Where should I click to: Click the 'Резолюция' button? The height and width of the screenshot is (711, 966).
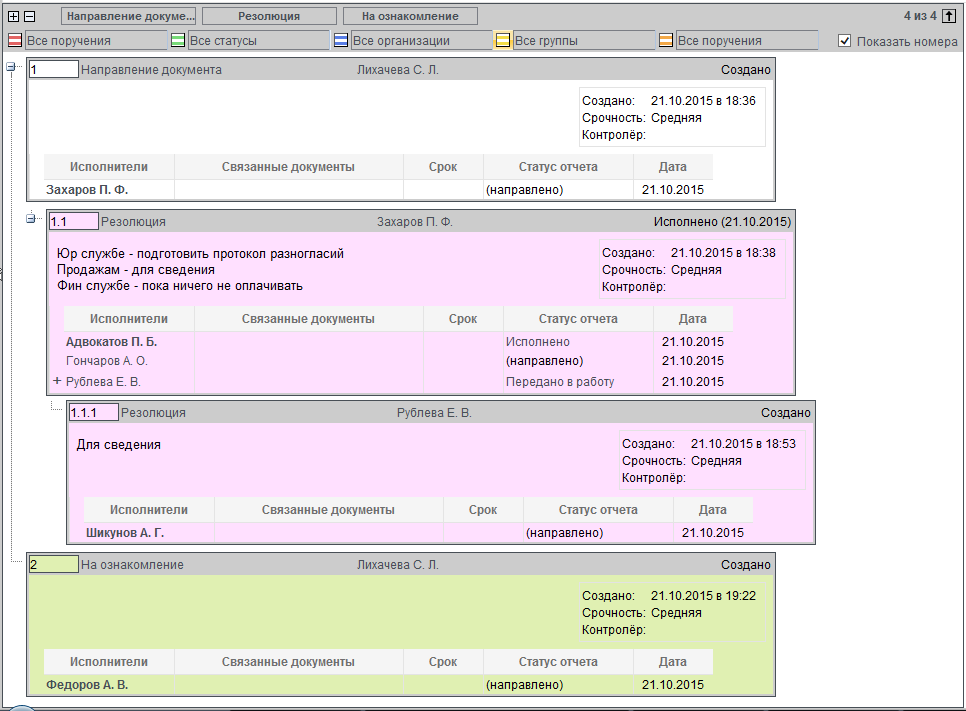point(269,17)
